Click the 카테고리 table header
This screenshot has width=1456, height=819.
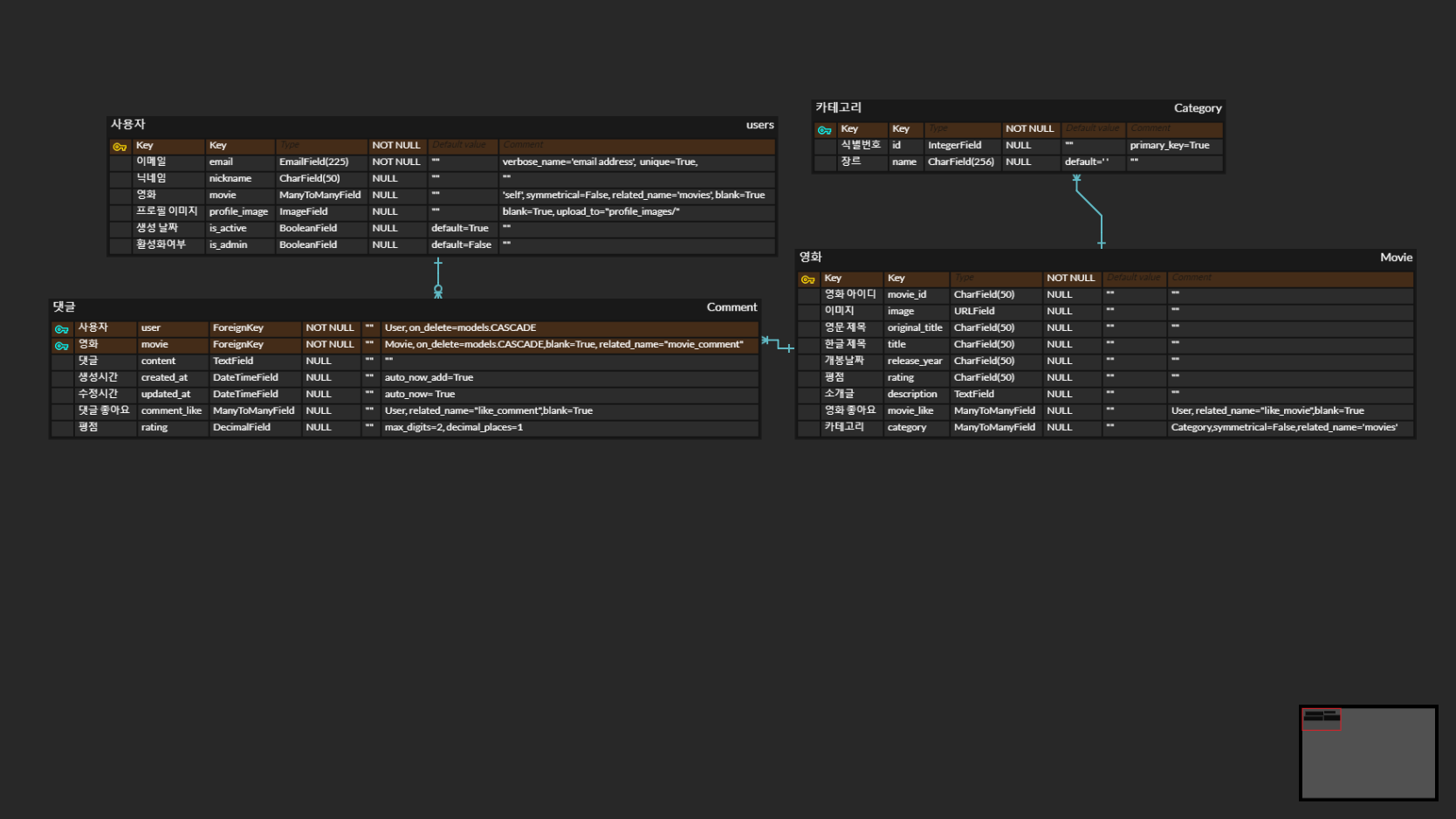[1017, 107]
